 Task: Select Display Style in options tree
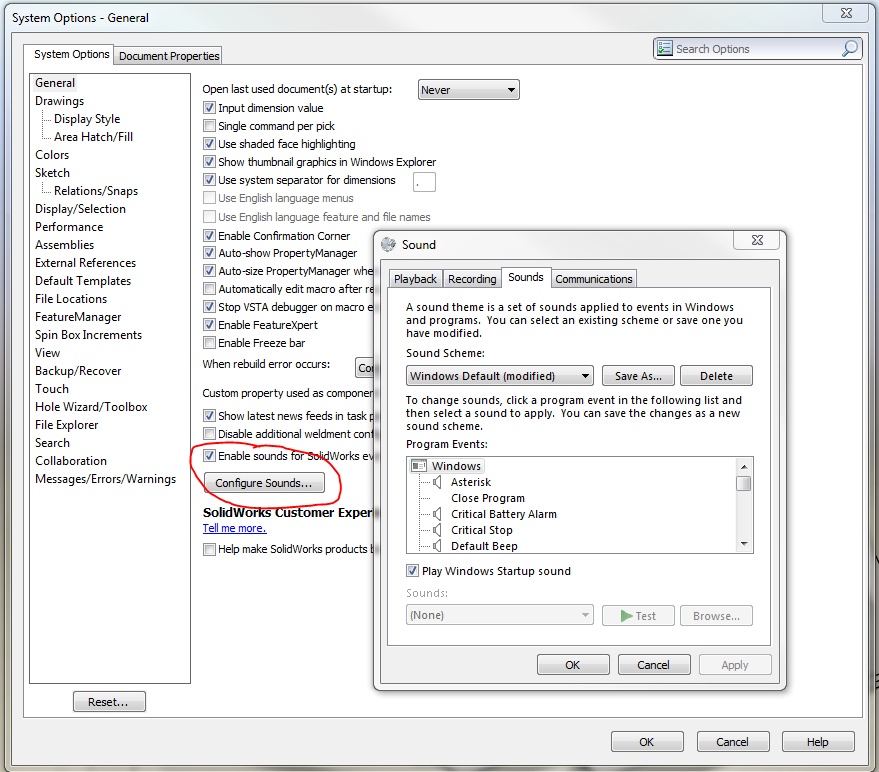pos(87,119)
